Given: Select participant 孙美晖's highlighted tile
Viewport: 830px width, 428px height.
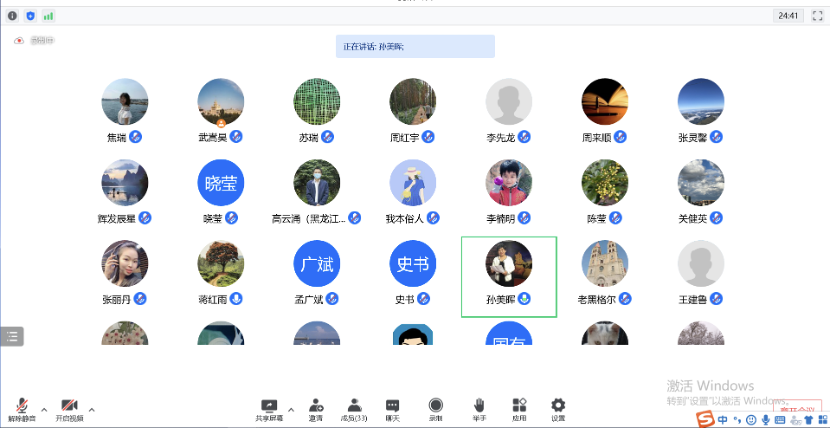Looking at the screenshot, I should [508, 276].
